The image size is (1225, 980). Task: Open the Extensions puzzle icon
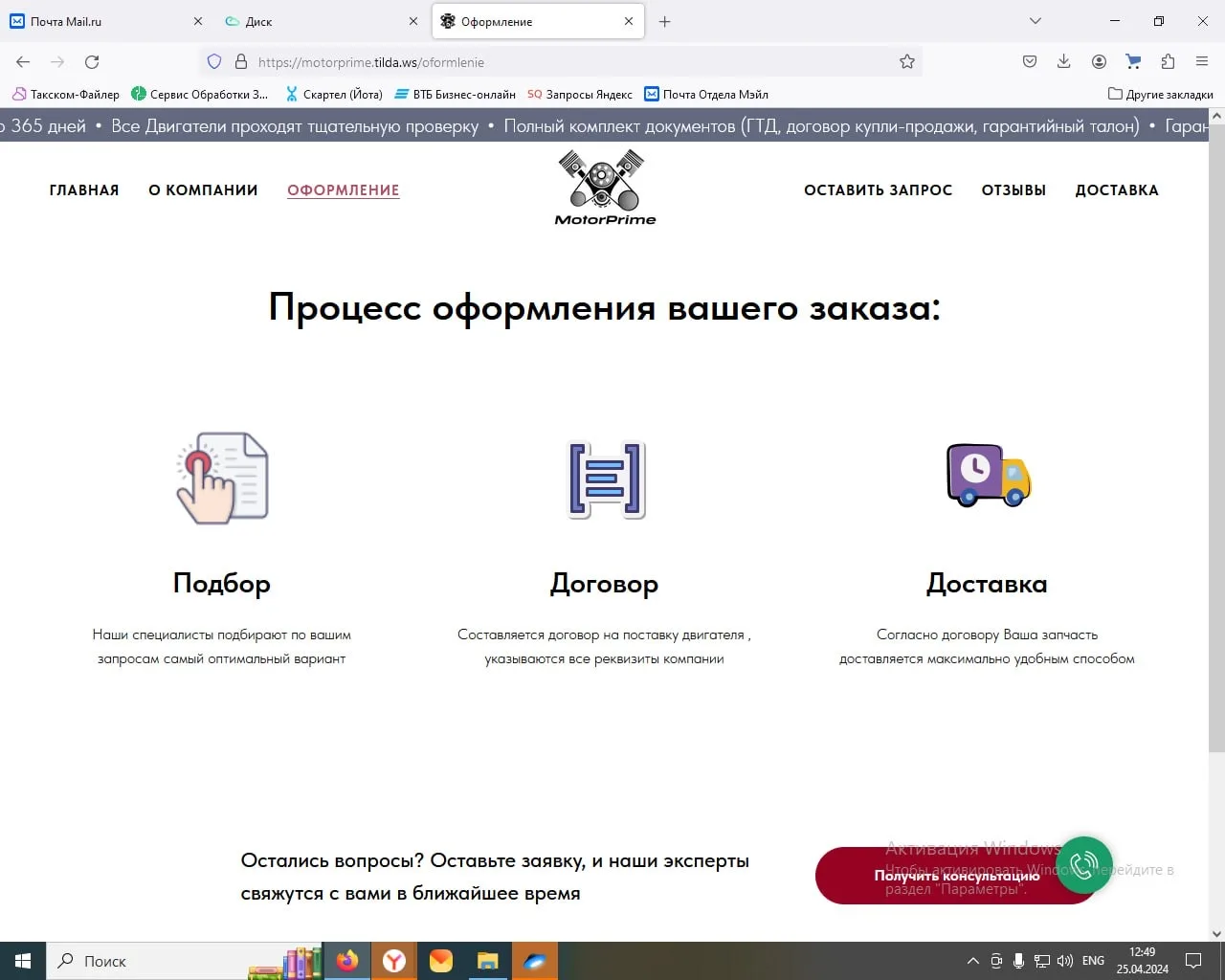(1168, 62)
